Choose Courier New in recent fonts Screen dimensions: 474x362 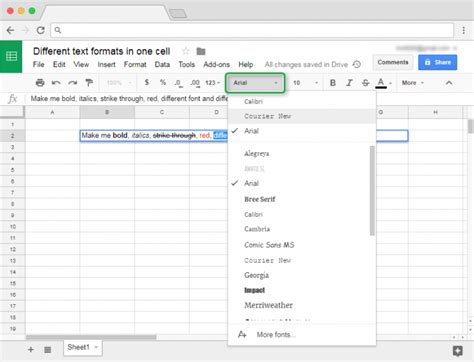tap(302, 116)
